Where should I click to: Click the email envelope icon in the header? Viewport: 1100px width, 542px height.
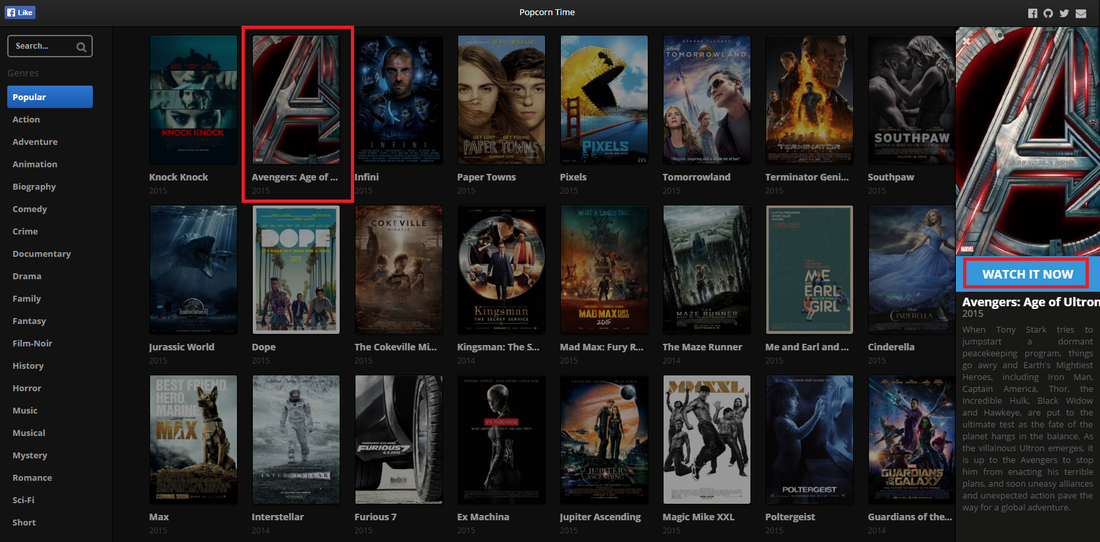[x=1080, y=13]
